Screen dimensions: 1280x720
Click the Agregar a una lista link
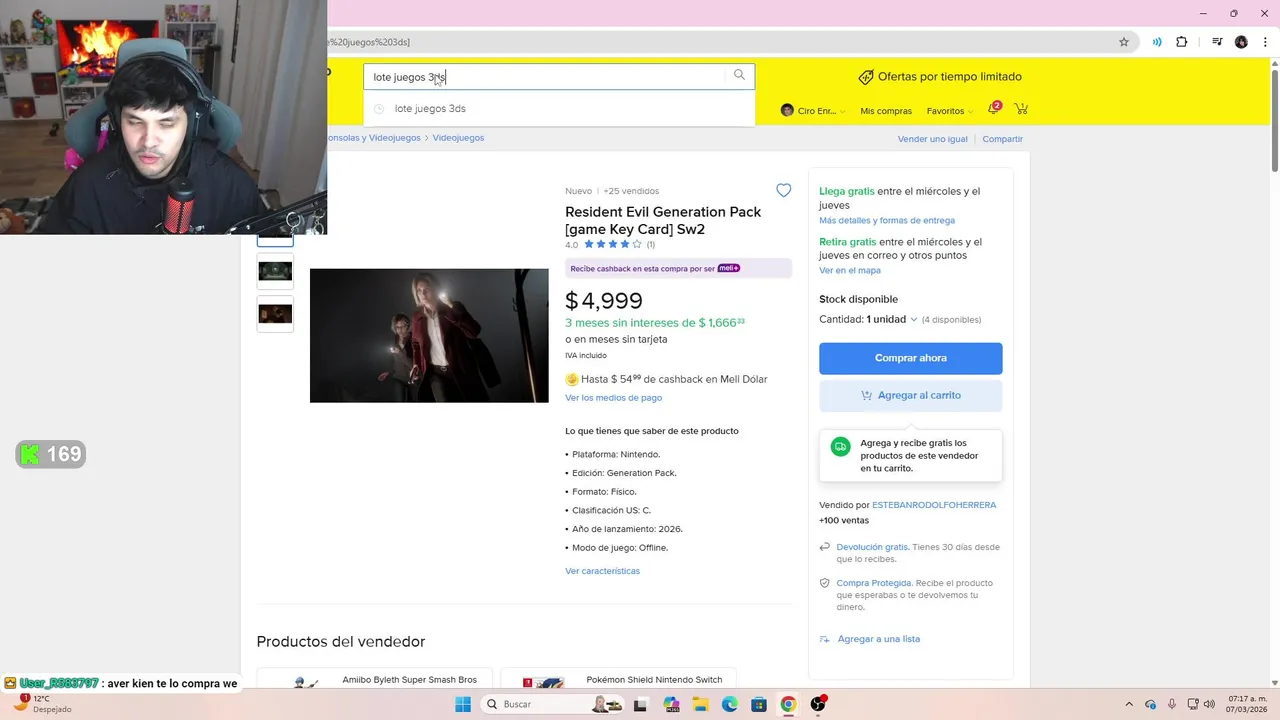click(x=879, y=639)
